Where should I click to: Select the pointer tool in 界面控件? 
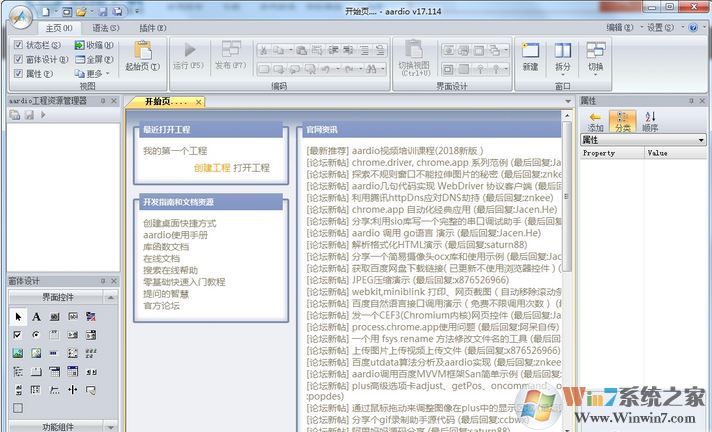tap(18, 316)
